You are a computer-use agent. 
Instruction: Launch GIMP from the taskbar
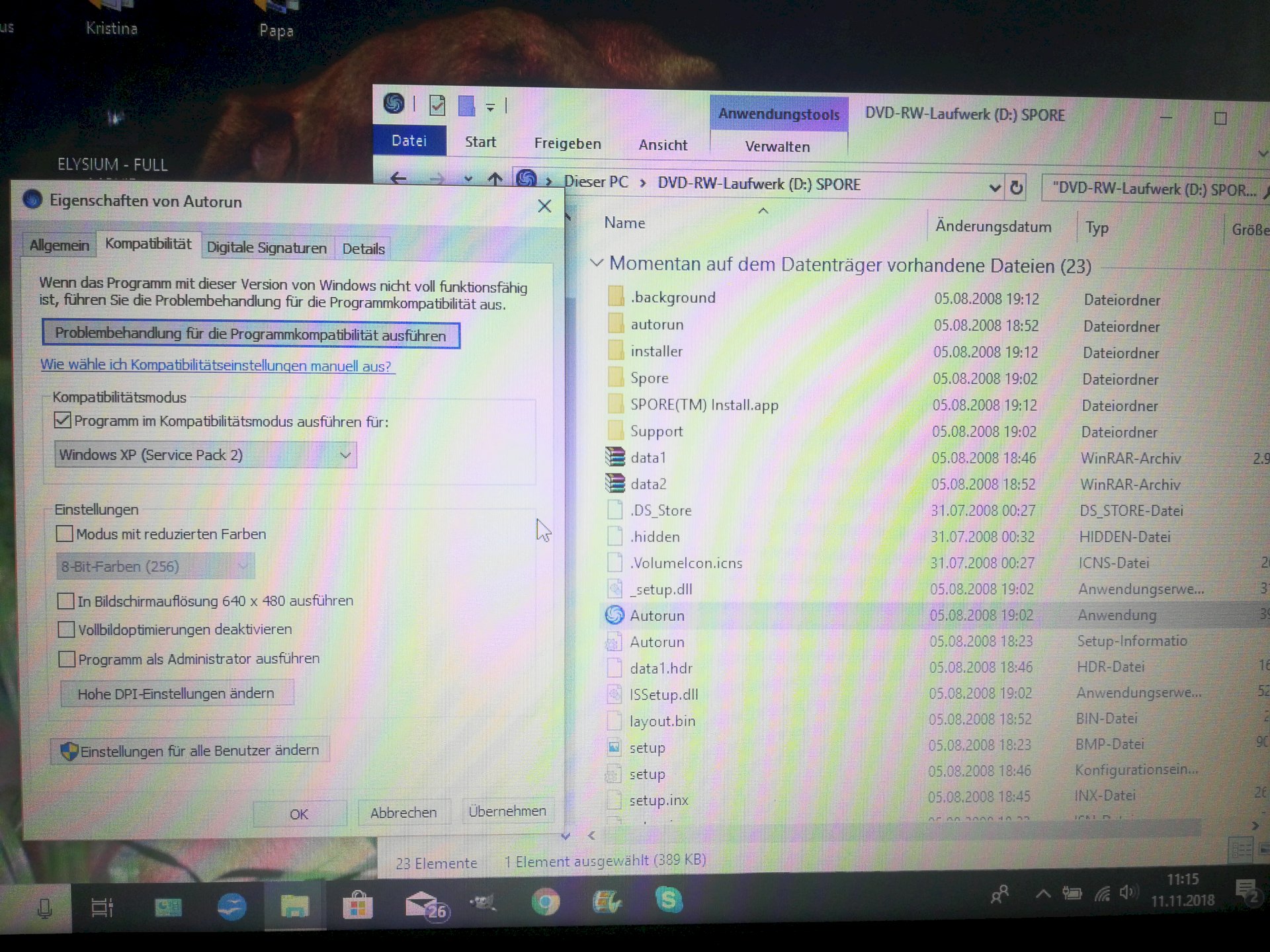pos(482,904)
